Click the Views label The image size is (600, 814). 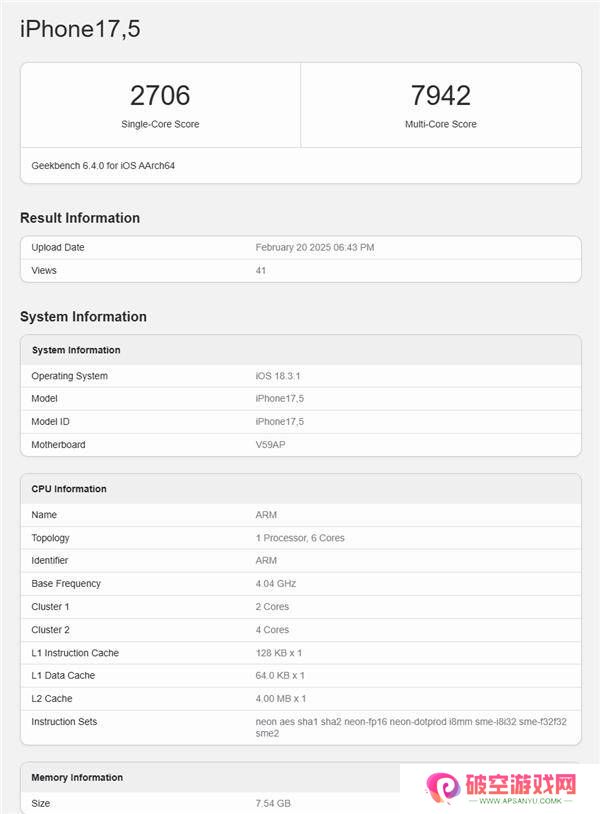click(x=44, y=270)
